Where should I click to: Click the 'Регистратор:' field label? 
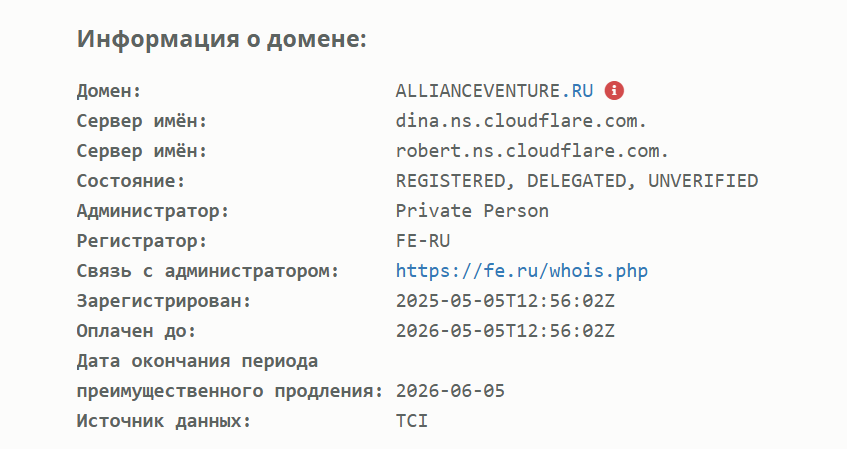(x=142, y=242)
